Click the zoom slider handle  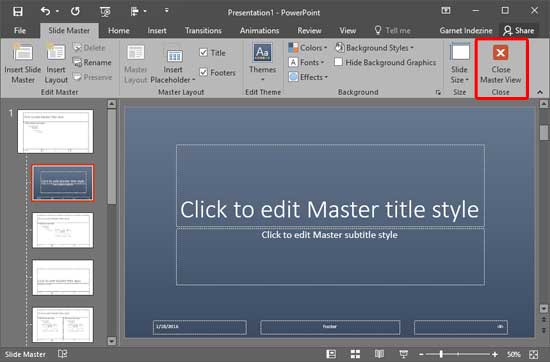441,354
